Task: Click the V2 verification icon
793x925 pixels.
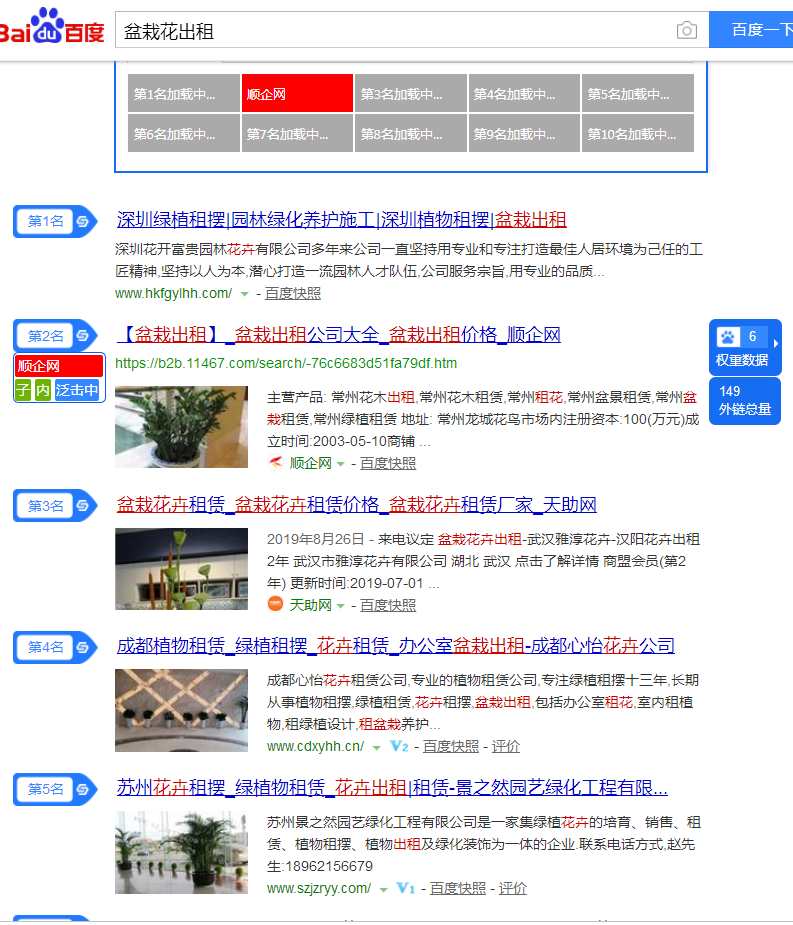Action: pos(399,746)
